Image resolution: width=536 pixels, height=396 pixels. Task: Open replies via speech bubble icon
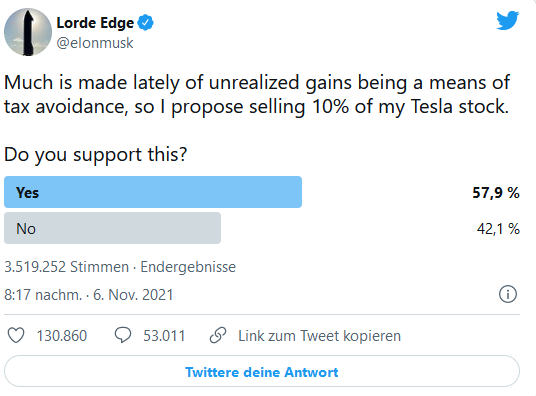123,335
